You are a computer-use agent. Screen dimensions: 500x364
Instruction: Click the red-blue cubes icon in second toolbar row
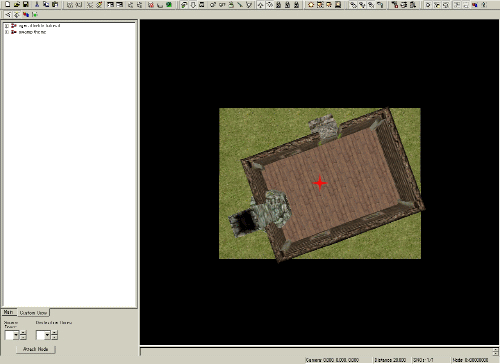click(x=26, y=15)
